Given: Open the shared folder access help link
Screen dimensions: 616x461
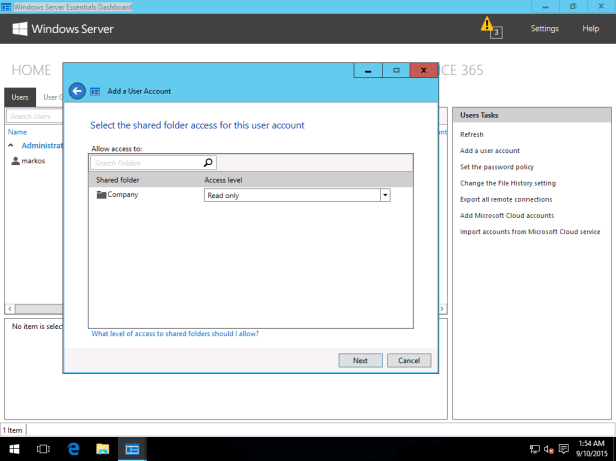Looking at the screenshot, I should click(x=175, y=334).
